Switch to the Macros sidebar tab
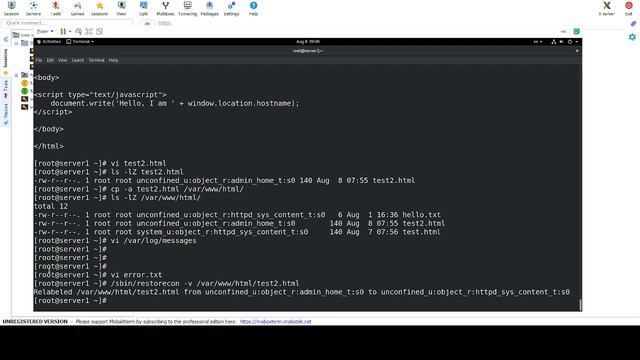Screen dimensions: 640x360 6,113
